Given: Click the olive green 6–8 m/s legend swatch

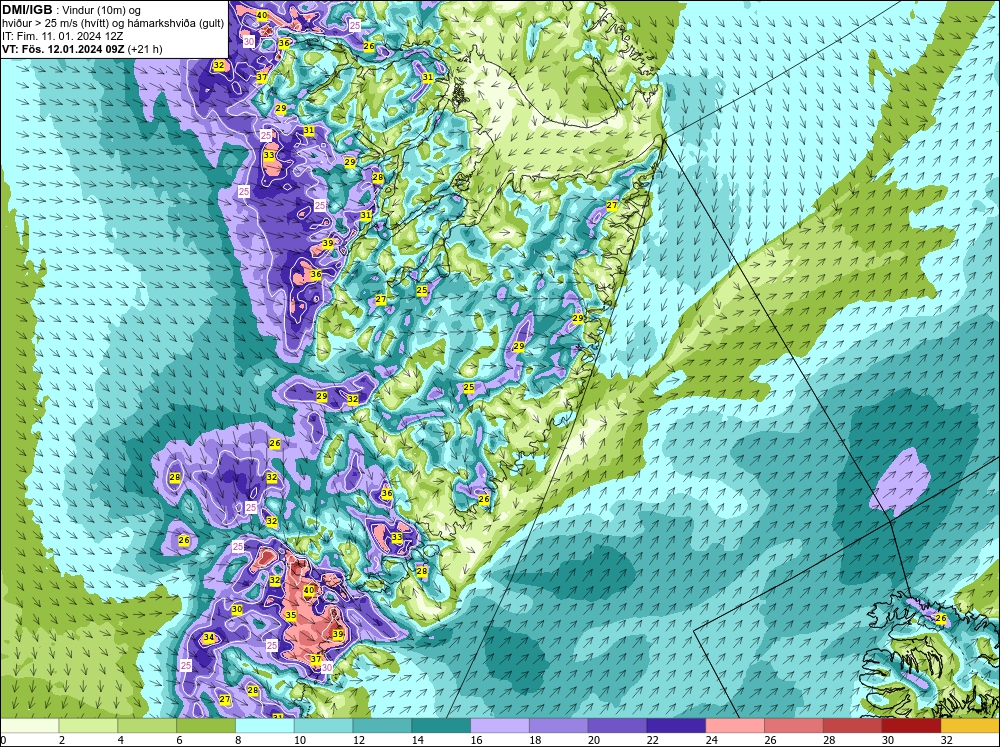Looking at the screenshot, I should (x=206, y=726).
